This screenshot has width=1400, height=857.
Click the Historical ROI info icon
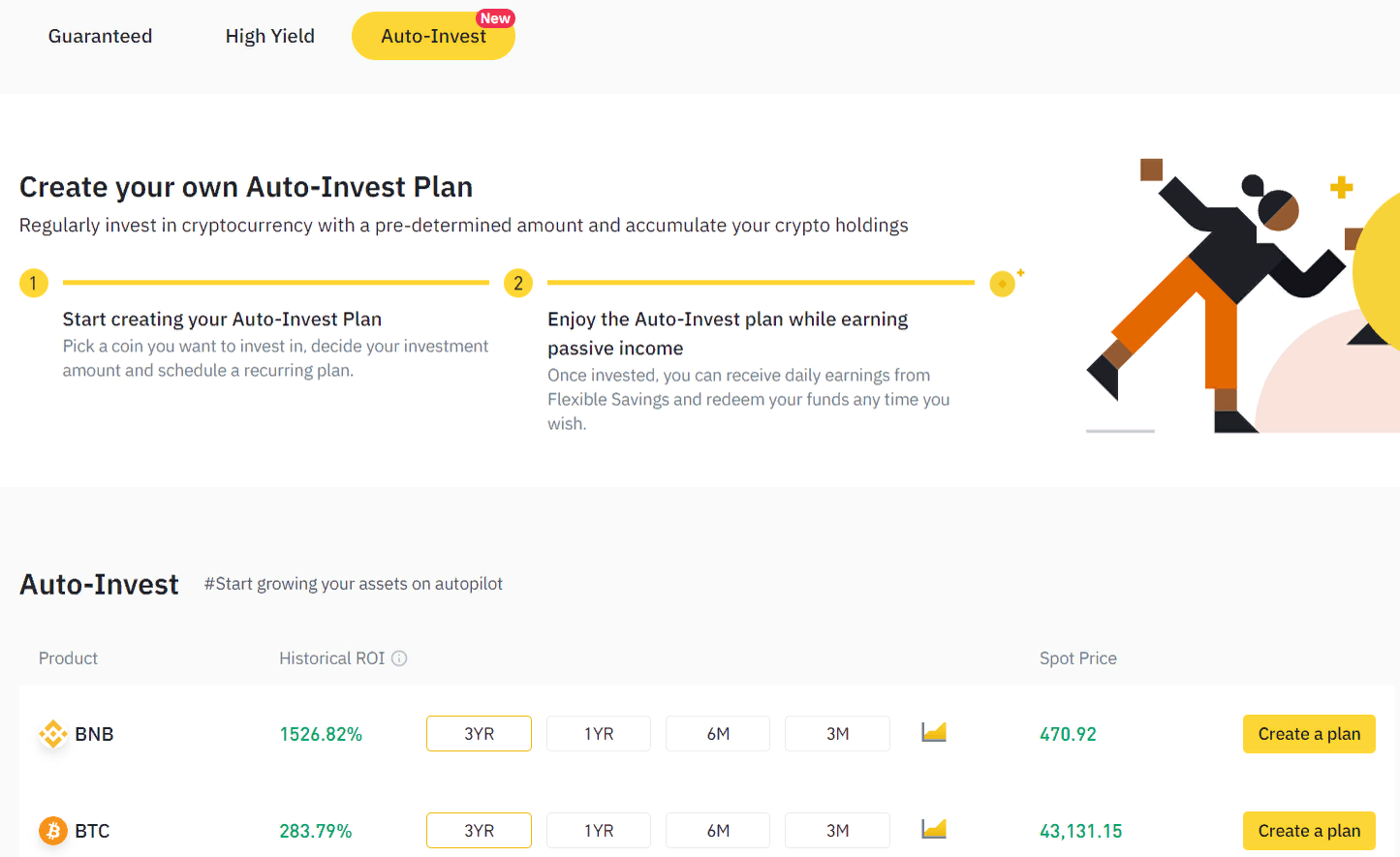point(399,658)
